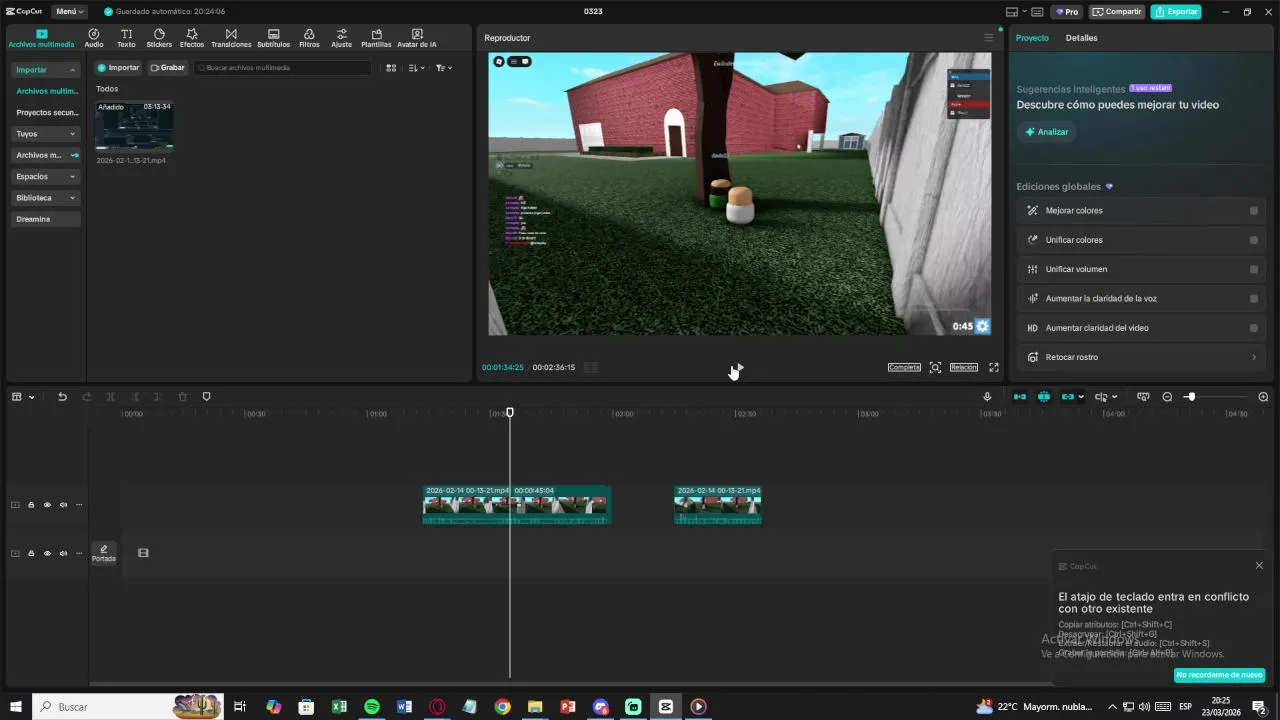The height and width of the screenshot is (720, 1280).
Task: Click the Exportar button
Action: (1176, 12)
